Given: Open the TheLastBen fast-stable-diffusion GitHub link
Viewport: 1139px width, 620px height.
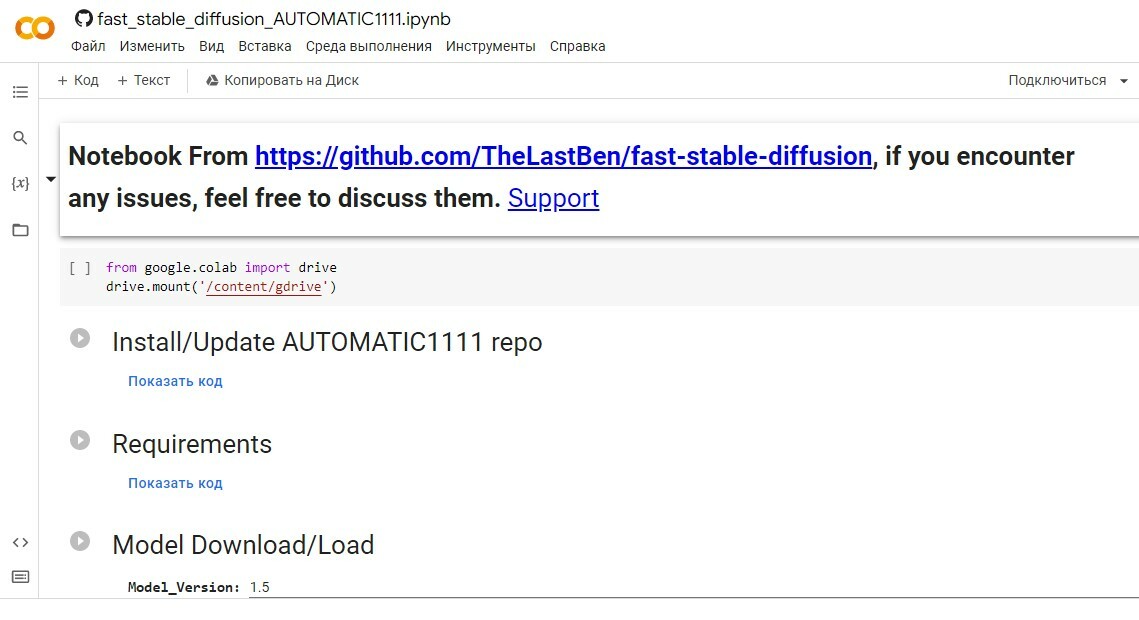Looking at the screenshot, I should 563,157.
